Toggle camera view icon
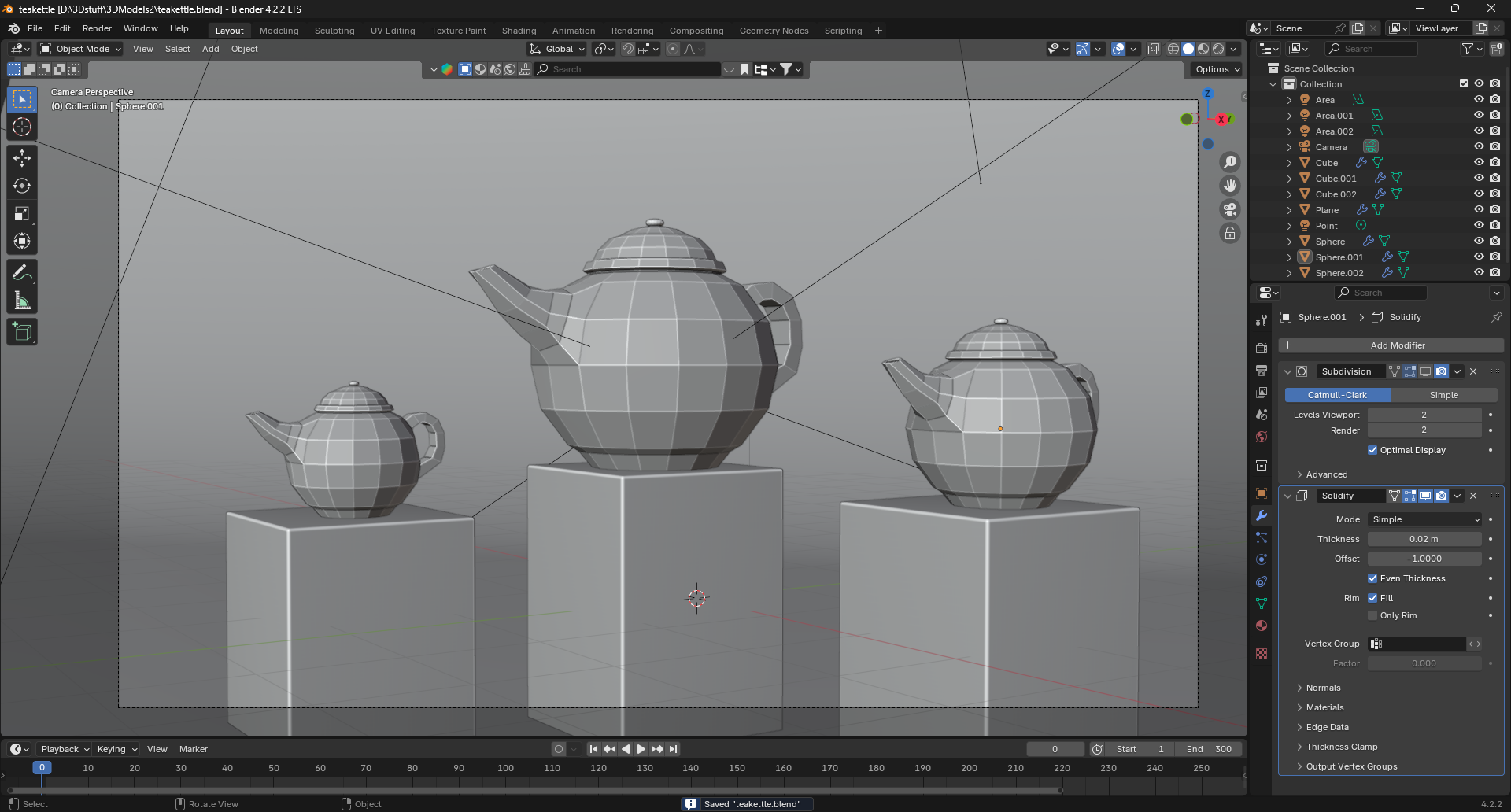The height and width of the screenshot is (812, 1511). click(x=1229, y=209)
